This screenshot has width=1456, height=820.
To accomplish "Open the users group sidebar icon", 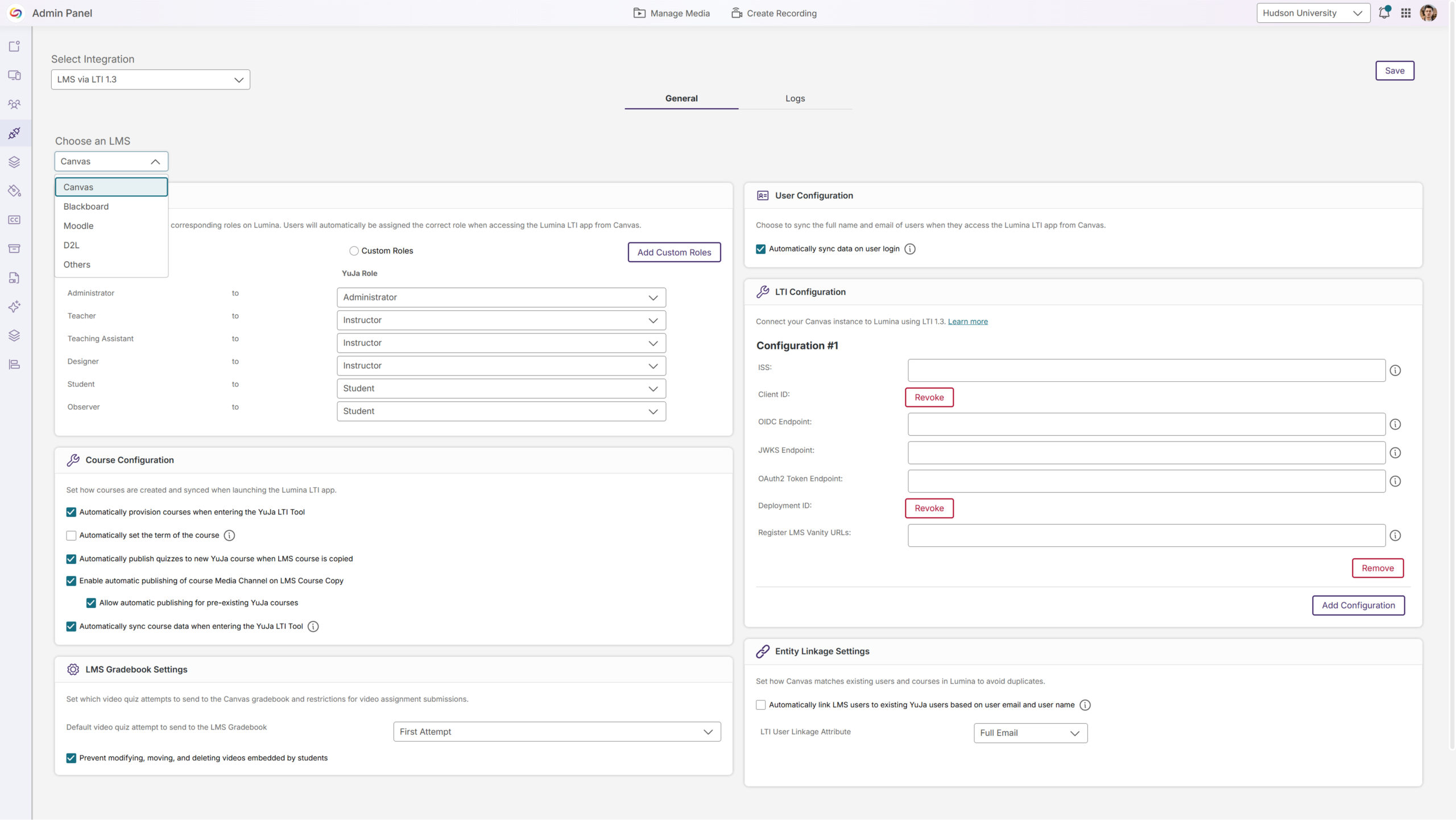I will 14,104.
